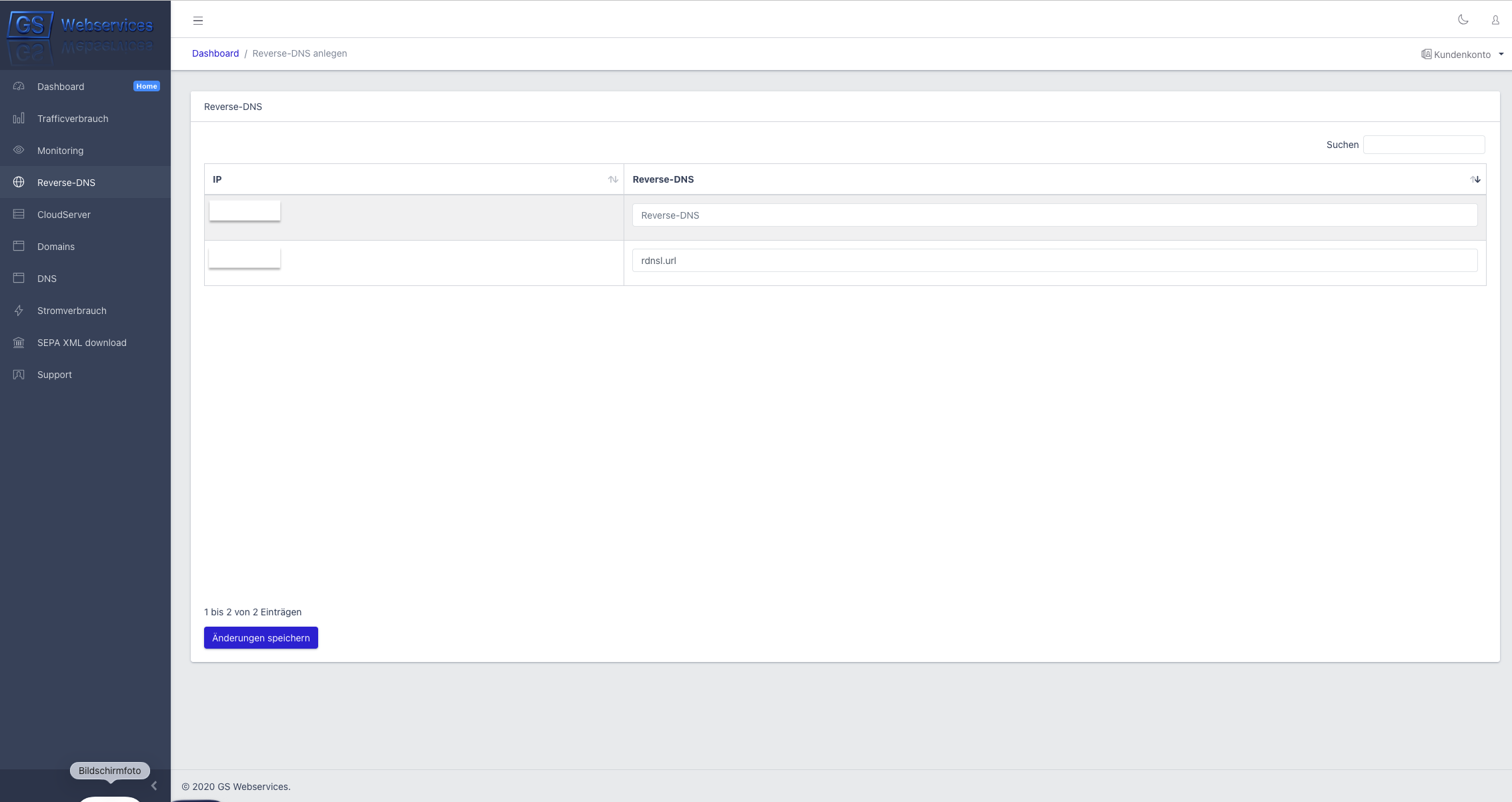Screen dimensions: 1512x802
Task: Open Stromverbrauch page
Action: point(85,310)
